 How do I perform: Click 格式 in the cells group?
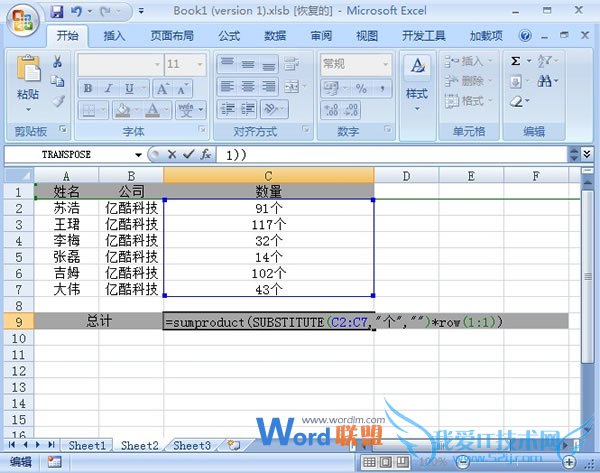coord(468,101)
